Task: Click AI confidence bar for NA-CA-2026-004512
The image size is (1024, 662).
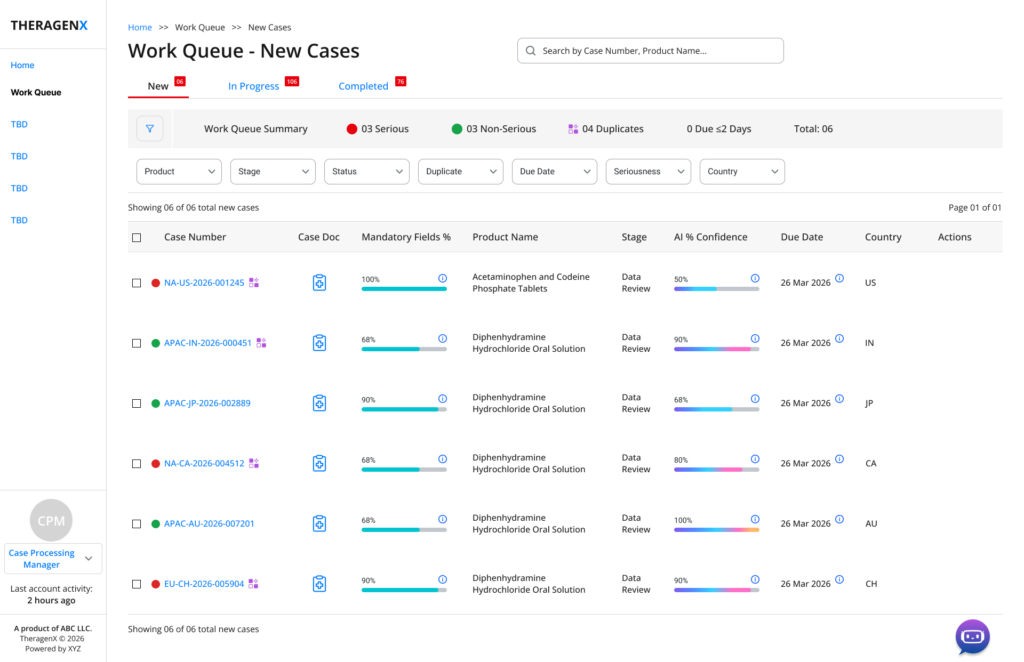Action: 716,469
